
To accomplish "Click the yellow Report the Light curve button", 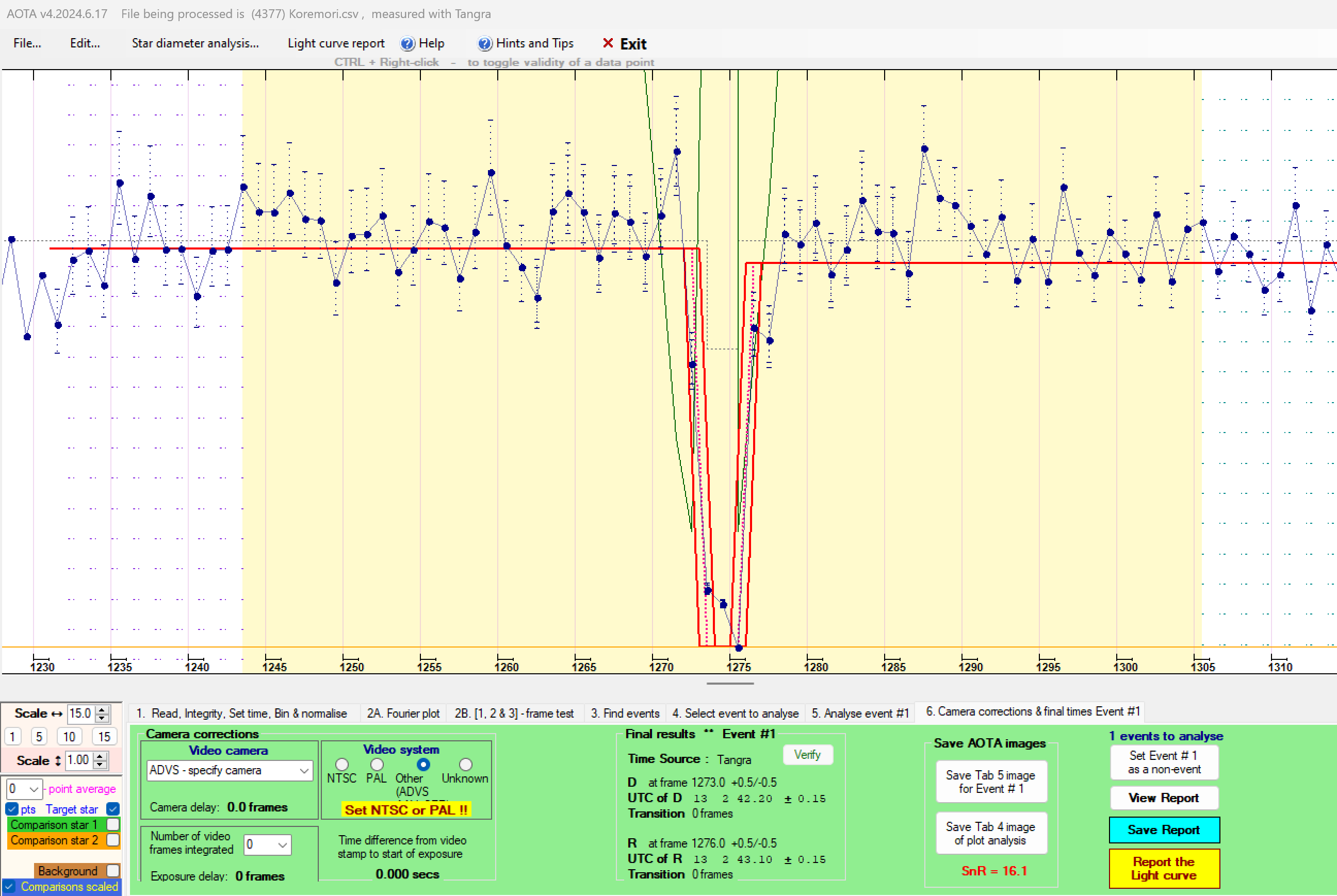I will tap(1164, 869).
